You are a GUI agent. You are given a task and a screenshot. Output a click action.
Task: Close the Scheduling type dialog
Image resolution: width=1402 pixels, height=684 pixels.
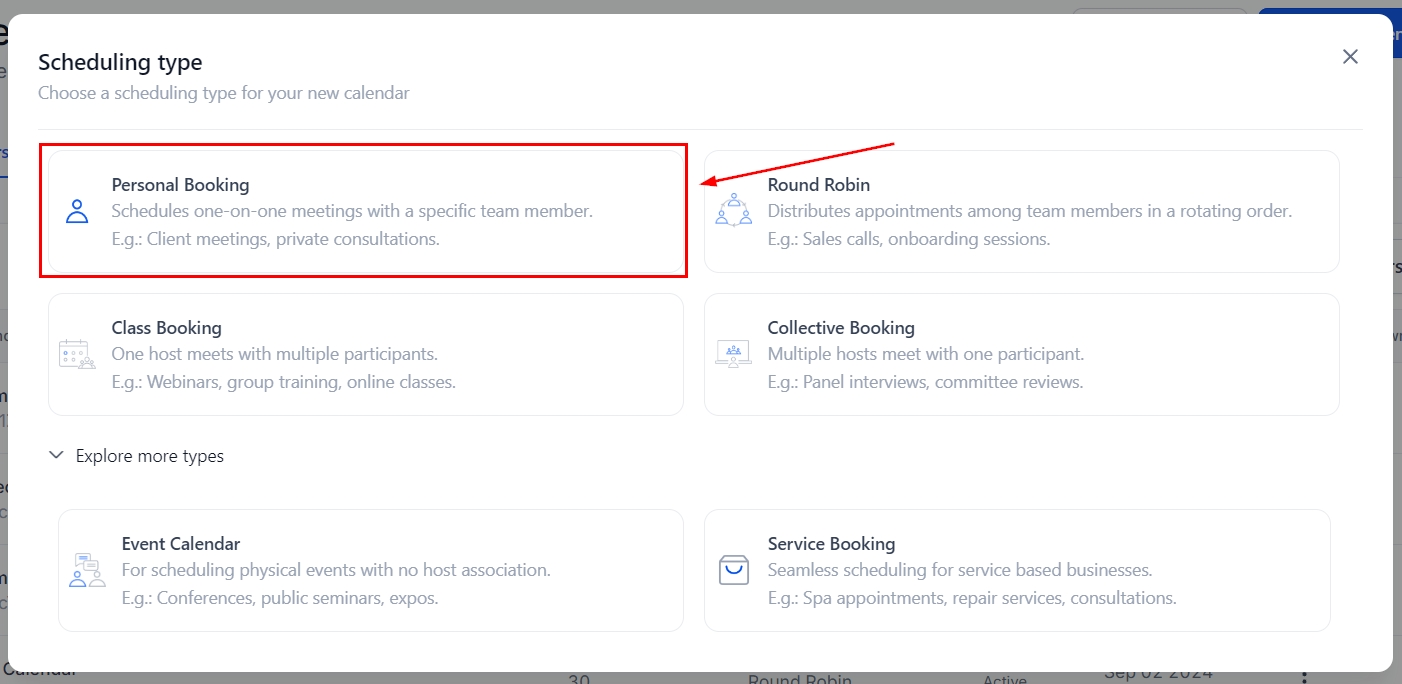point(1350,57)
